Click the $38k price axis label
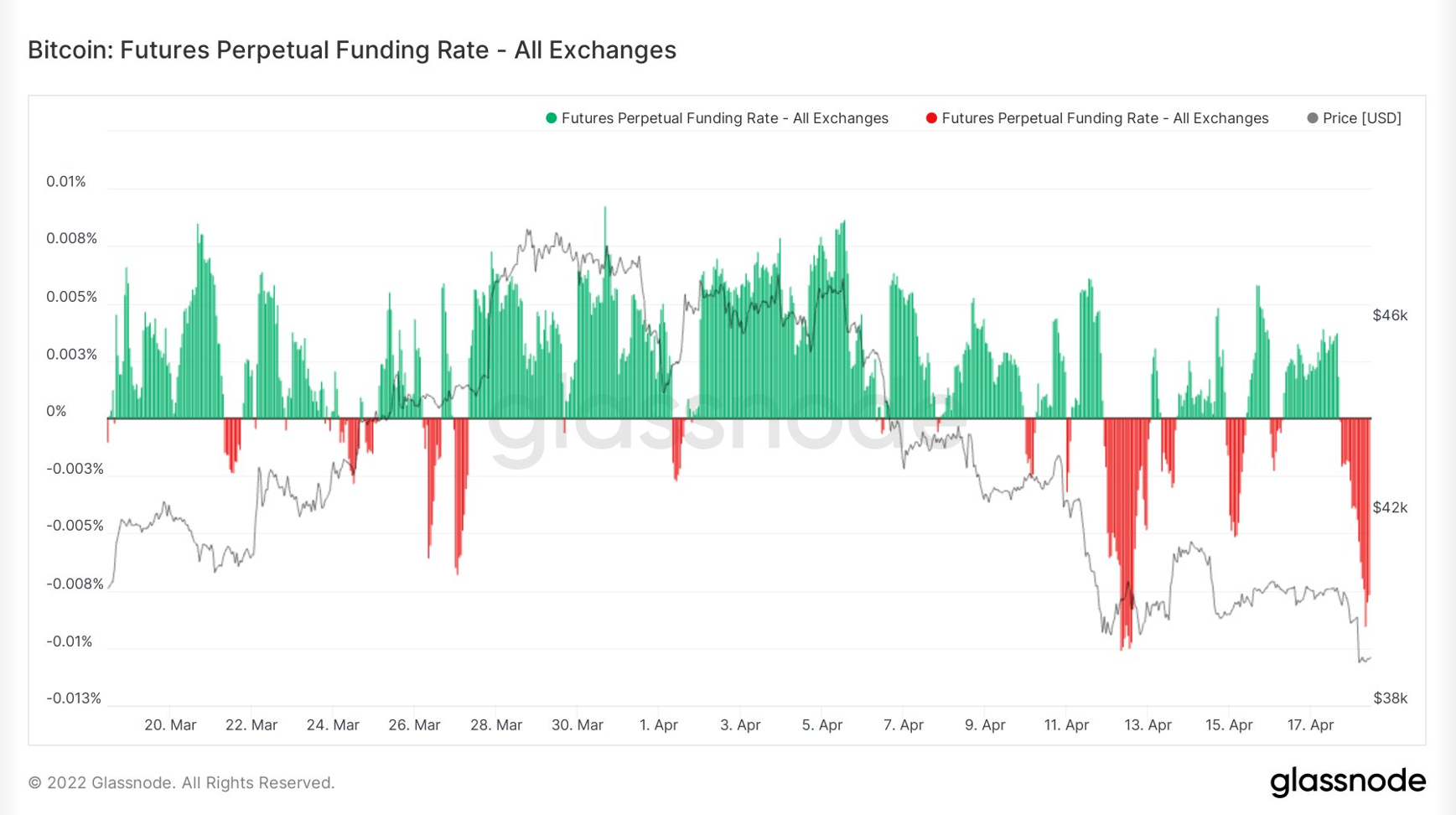 [1390, 698]
